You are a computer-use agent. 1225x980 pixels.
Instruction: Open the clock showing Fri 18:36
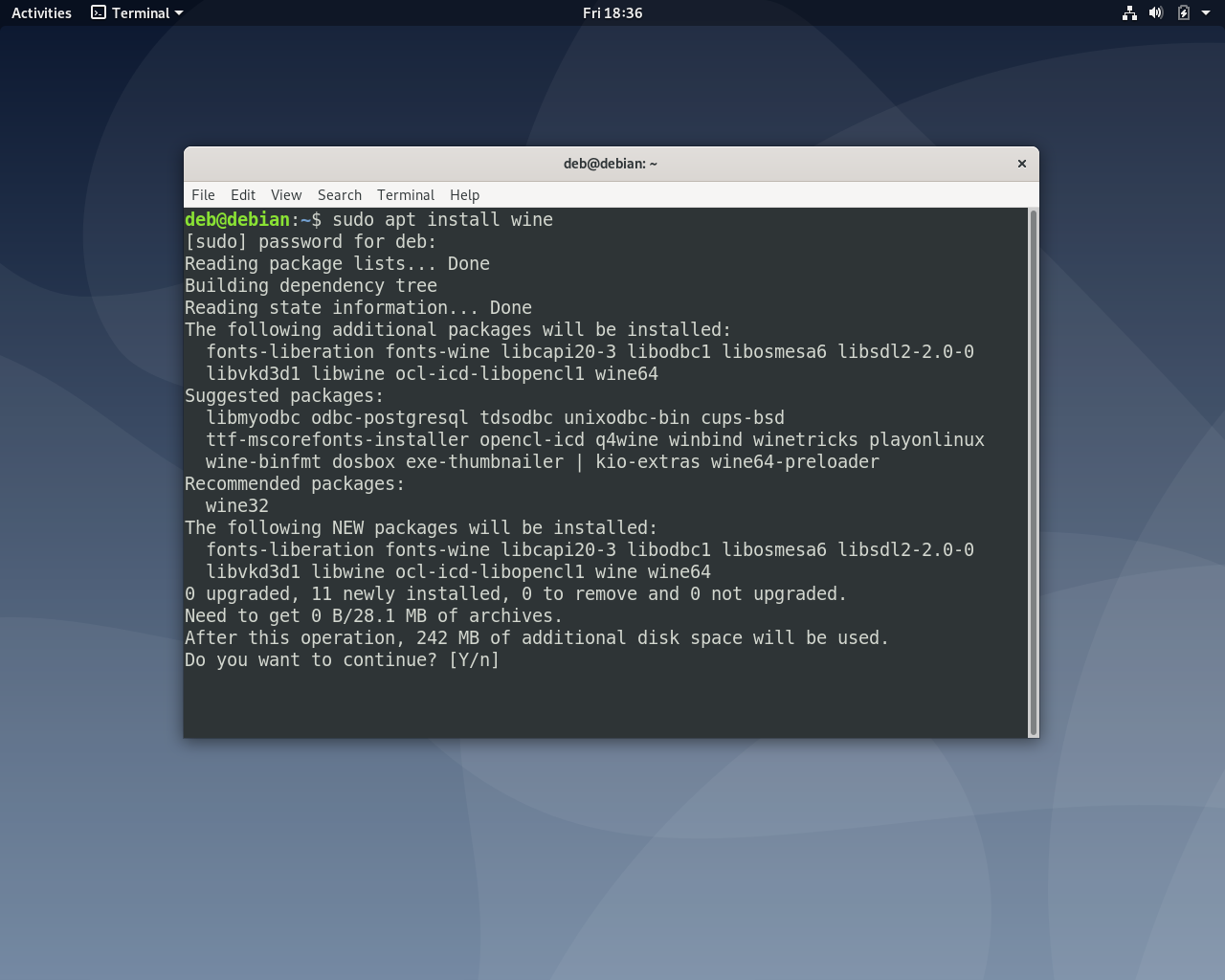coord(612,12)
